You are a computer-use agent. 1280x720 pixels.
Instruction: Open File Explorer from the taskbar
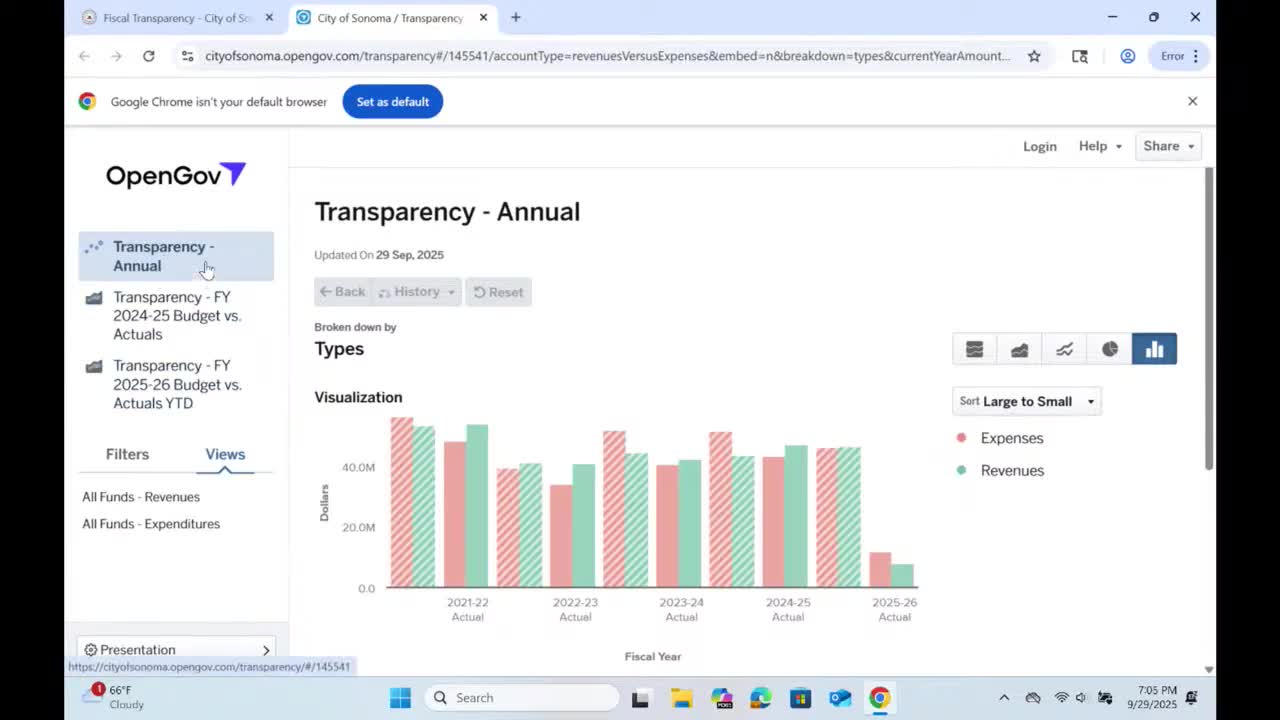tap(681, 698)
